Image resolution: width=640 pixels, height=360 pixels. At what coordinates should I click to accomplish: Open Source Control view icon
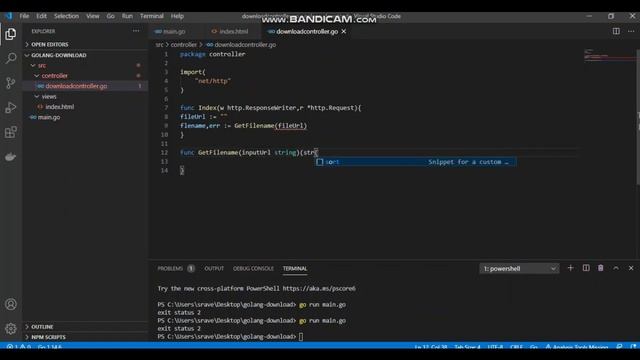pyautogui.click(x=11, y=83)
